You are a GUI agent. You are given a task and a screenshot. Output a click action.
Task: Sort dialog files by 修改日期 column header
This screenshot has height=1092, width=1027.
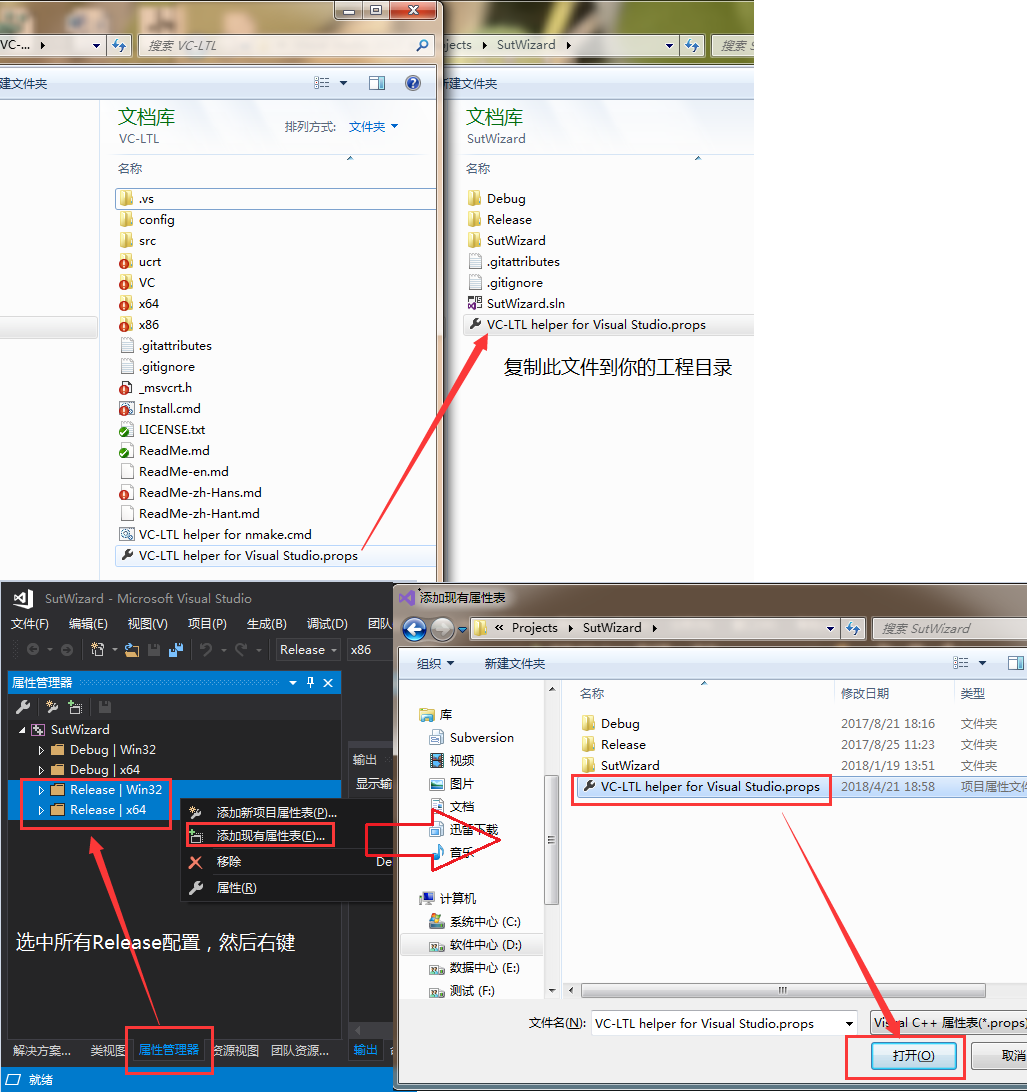click(865, 694)
